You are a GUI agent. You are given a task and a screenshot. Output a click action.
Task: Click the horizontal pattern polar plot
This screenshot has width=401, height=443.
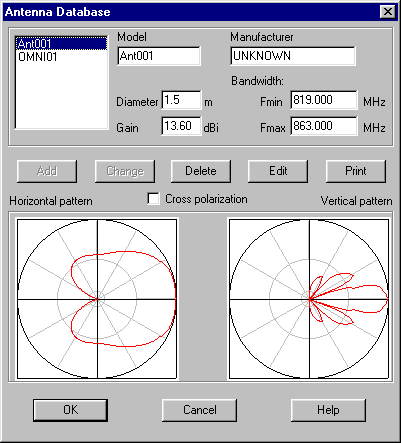tap(97, 299)
